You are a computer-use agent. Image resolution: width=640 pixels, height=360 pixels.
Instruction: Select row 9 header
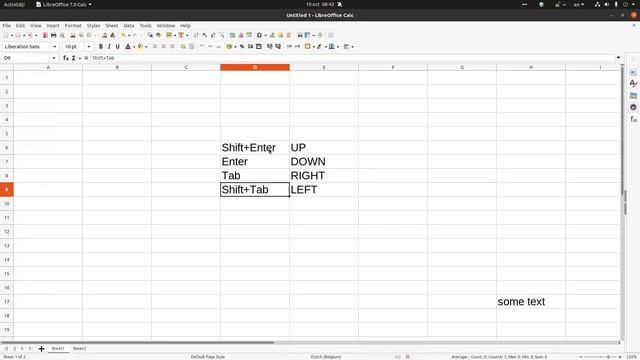tap(7, 189)
